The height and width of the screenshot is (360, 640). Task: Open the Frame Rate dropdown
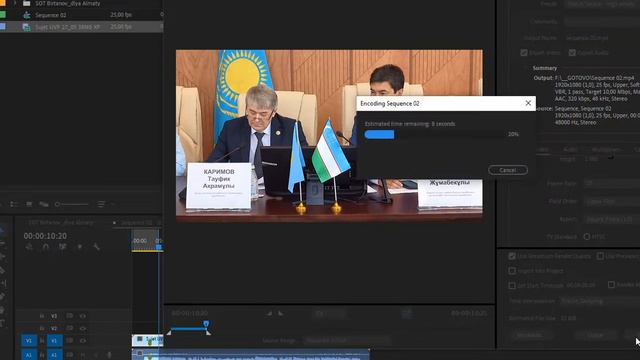coord(612,183)
